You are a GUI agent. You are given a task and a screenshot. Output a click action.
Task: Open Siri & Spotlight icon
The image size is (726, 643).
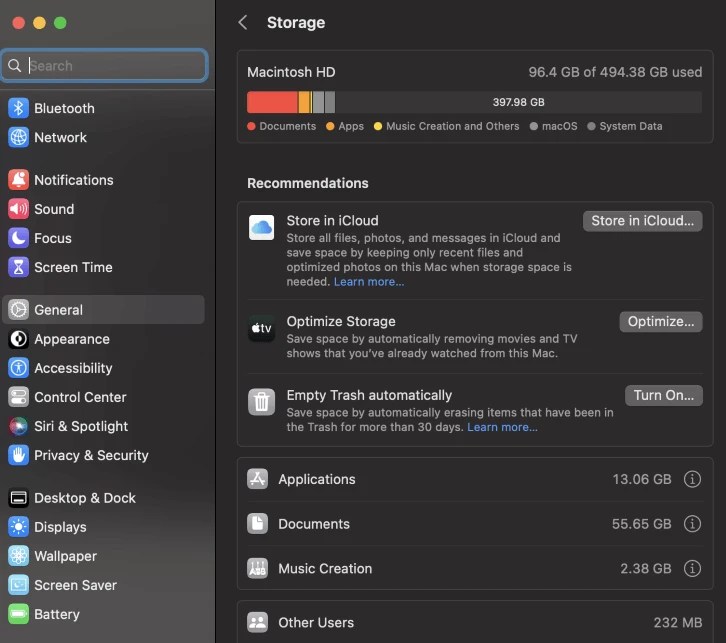tap(19, 426)
